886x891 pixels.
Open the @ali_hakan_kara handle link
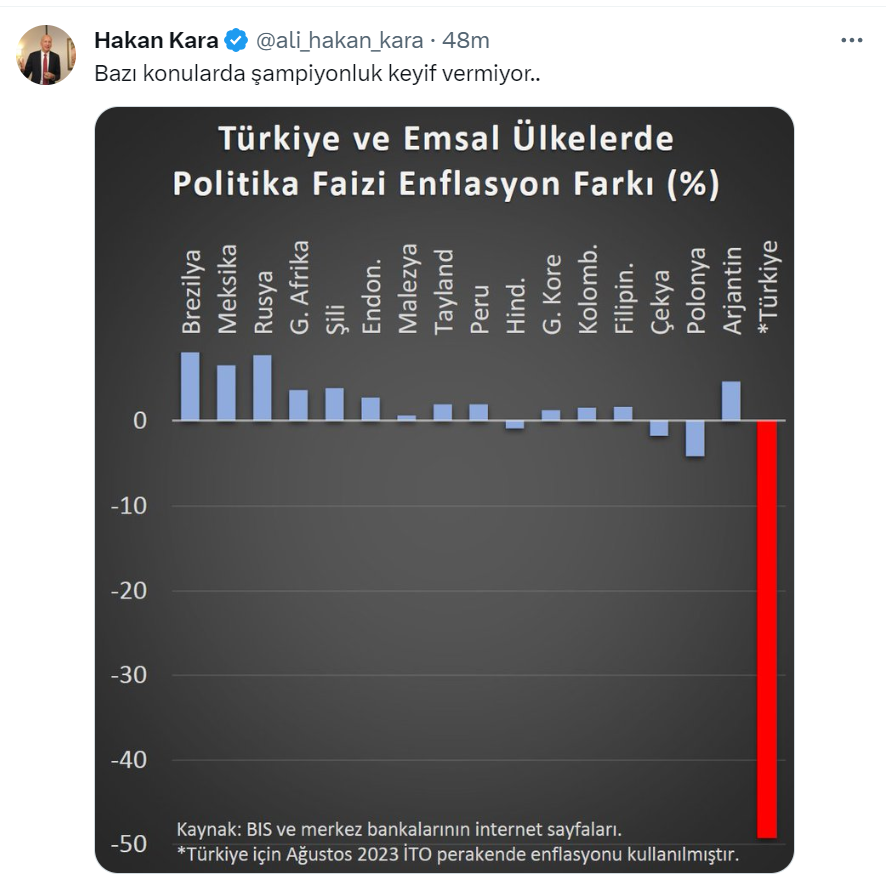click(339, 41)
